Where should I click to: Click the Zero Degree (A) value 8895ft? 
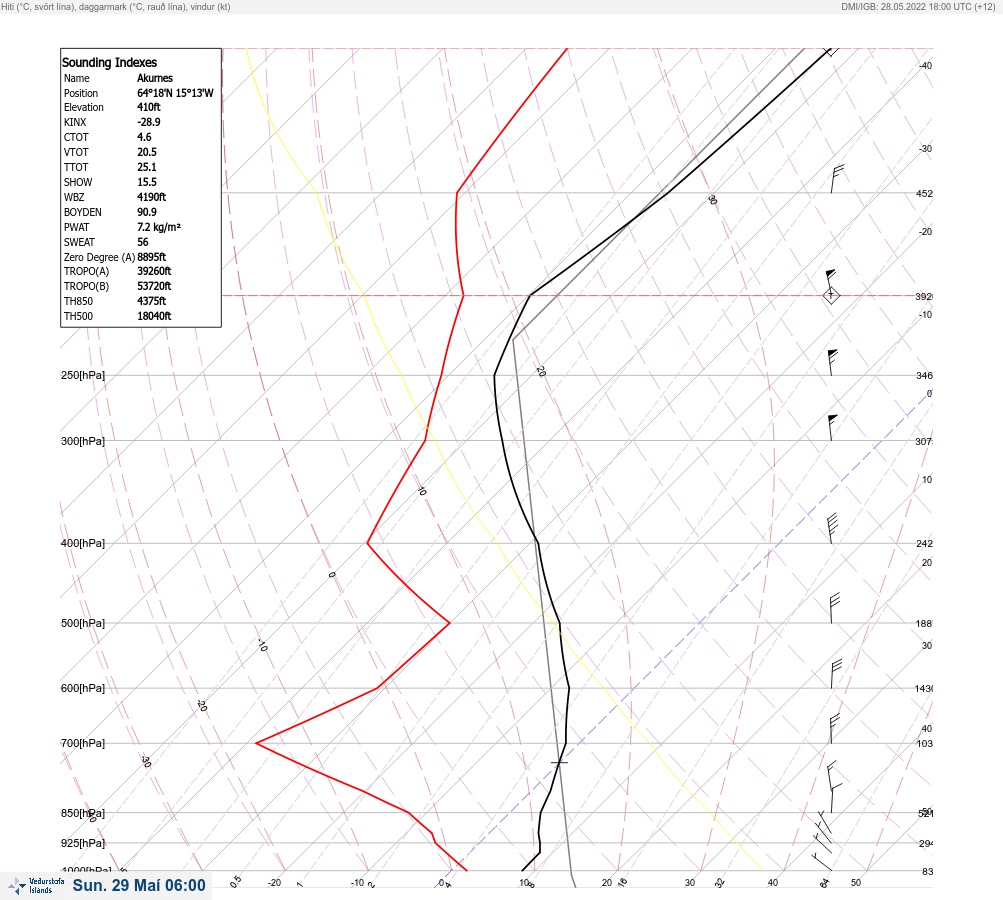[x=152, y=257]
